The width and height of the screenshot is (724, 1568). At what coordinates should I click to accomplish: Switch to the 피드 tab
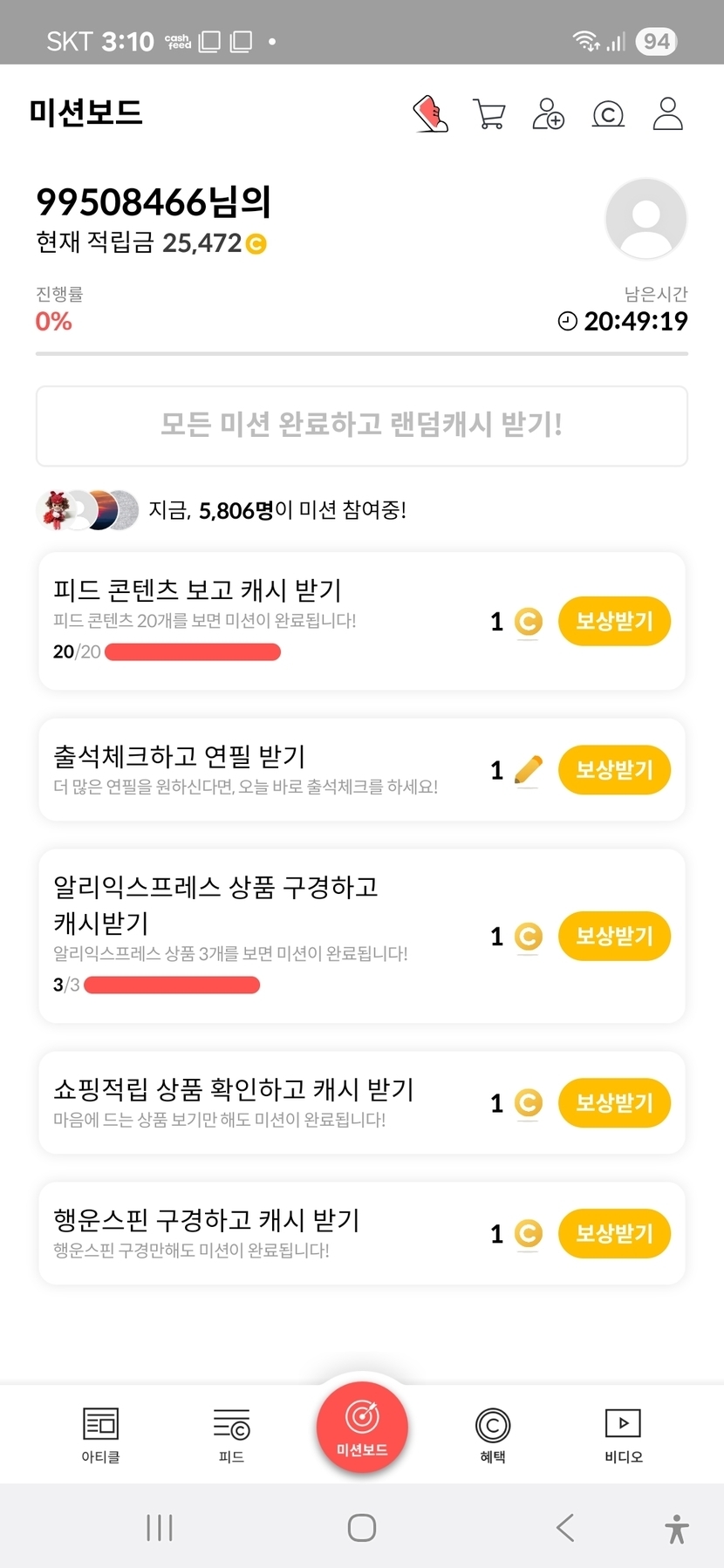pyautogui.click(x=231, y=1435)
